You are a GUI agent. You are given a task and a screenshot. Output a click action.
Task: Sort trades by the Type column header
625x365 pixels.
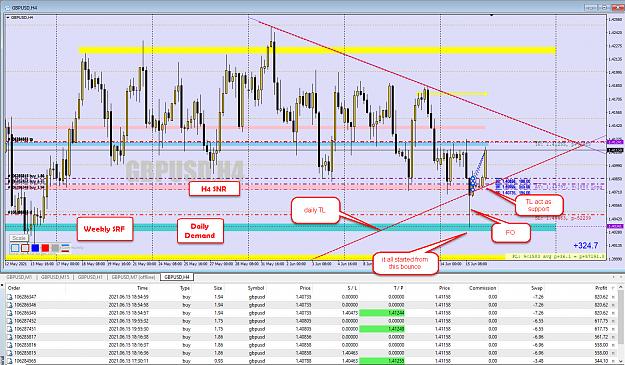185,288
